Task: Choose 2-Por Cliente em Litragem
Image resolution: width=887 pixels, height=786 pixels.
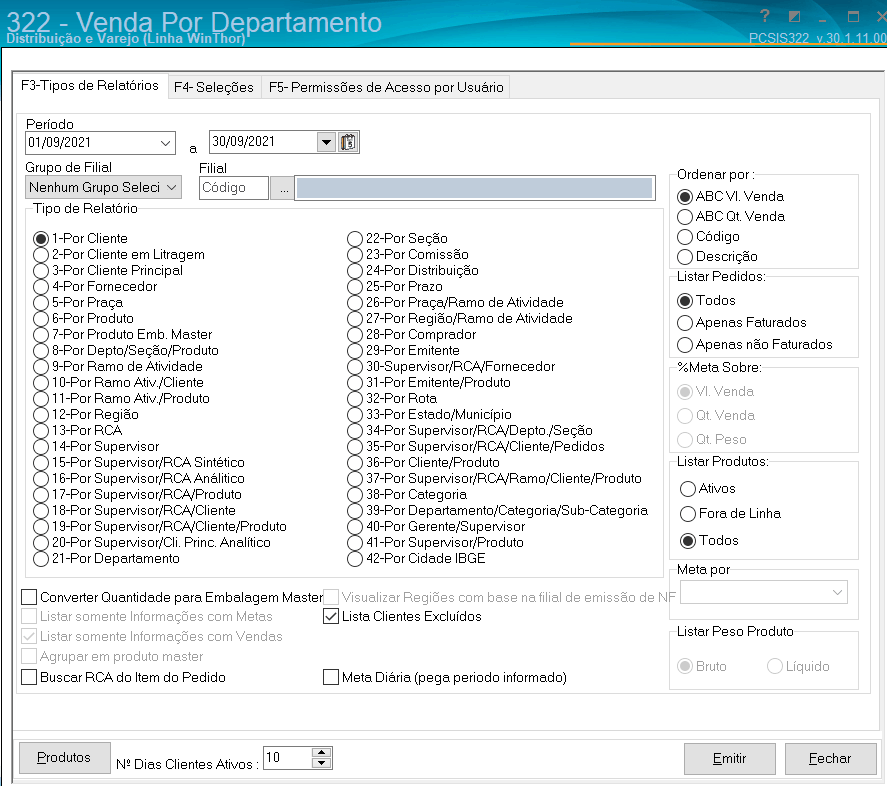Action: click(41, 255)
